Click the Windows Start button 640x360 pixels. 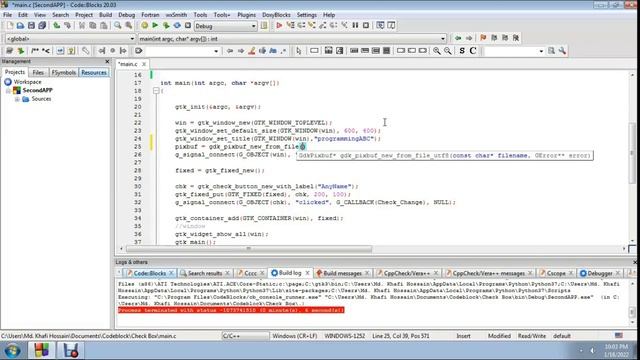tap(12, 351)
